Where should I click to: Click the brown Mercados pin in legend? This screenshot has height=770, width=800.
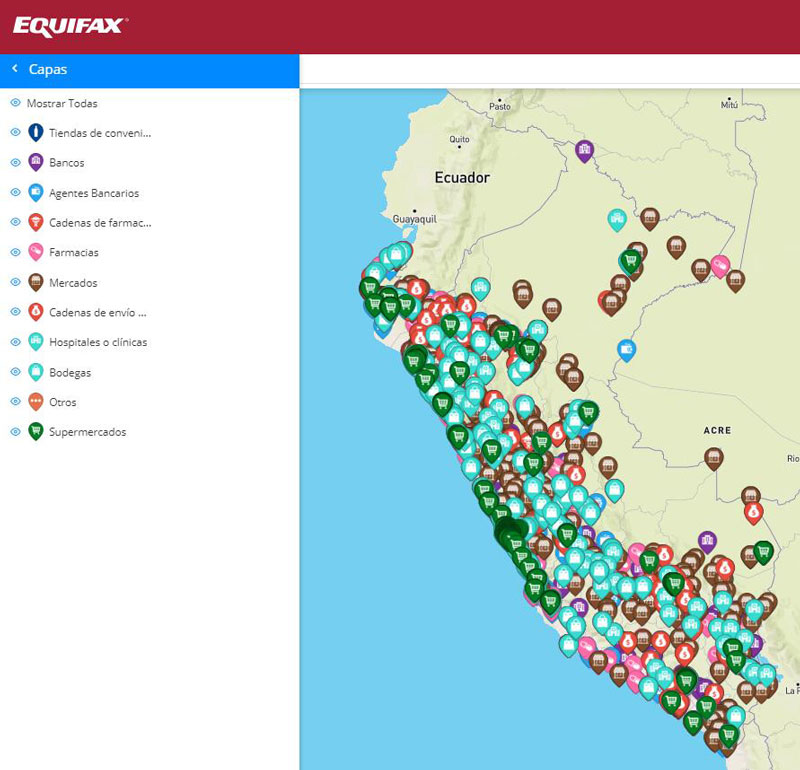(x=36, y=282)
